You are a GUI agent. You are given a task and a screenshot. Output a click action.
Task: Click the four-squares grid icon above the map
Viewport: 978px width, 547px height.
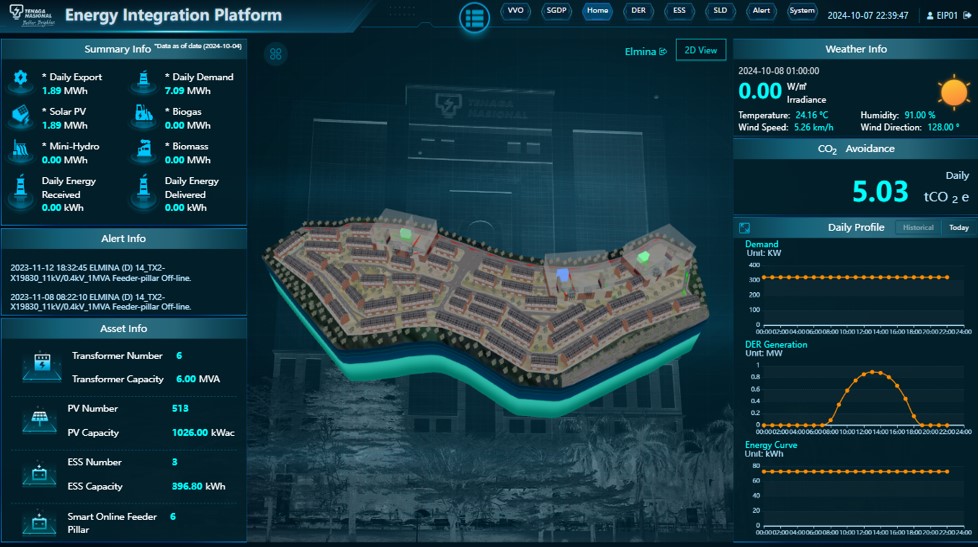[x=276, y=53]
